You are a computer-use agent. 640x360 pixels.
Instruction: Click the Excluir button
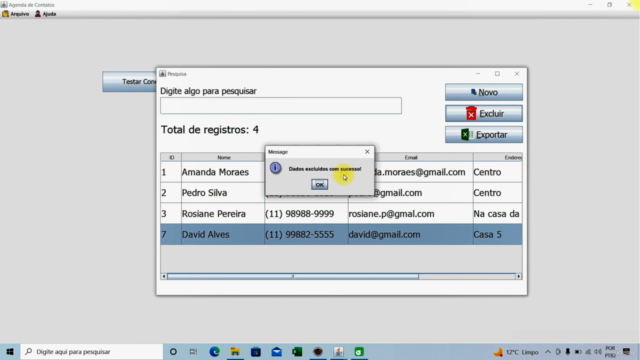[484, 113]
